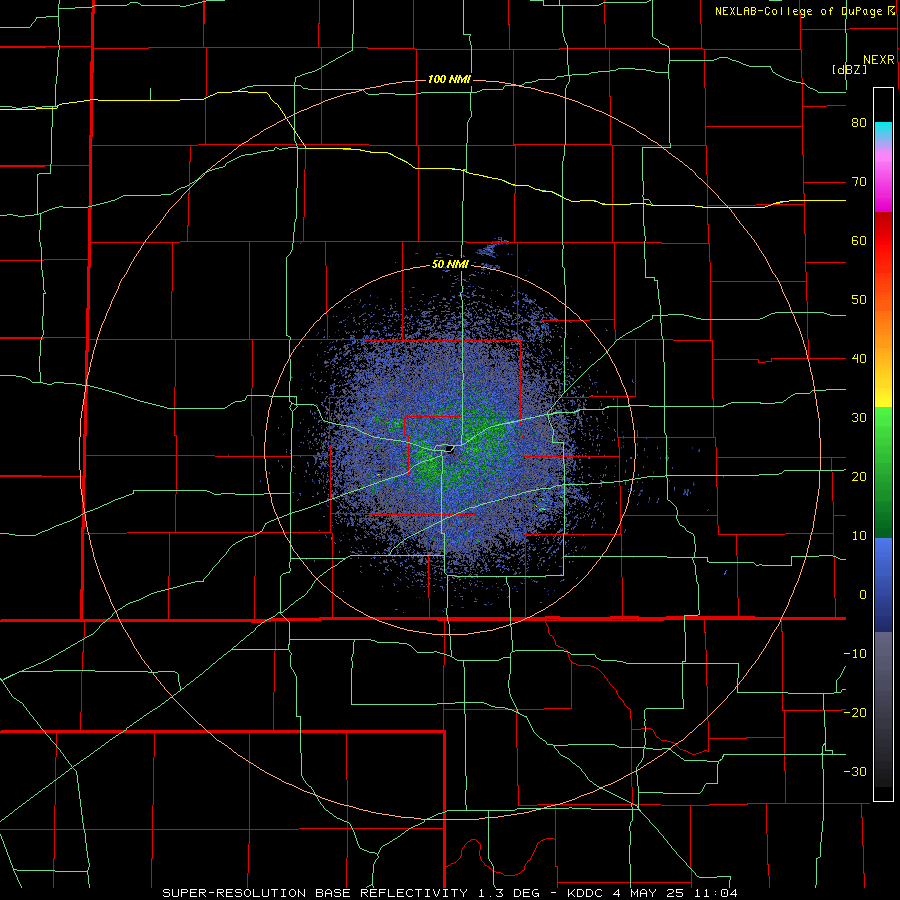
Task: Click the KDDC radar site marker at center
Action: tap(449, 448)
